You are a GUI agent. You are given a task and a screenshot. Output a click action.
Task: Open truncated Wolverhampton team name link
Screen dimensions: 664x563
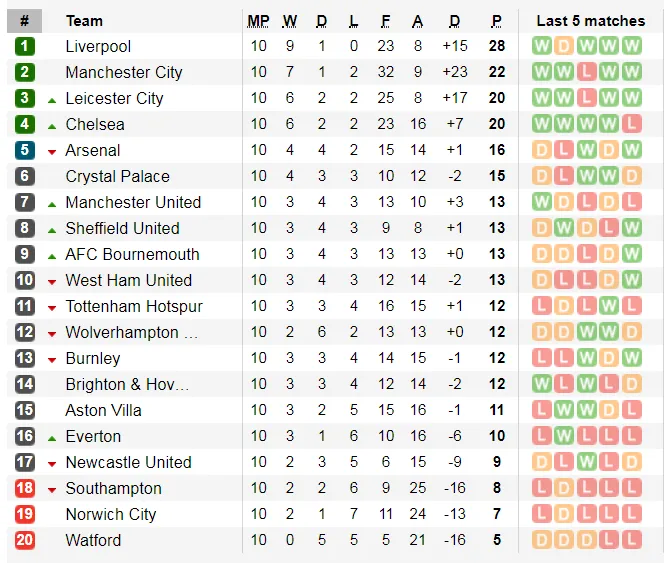(x=131, y=332)
